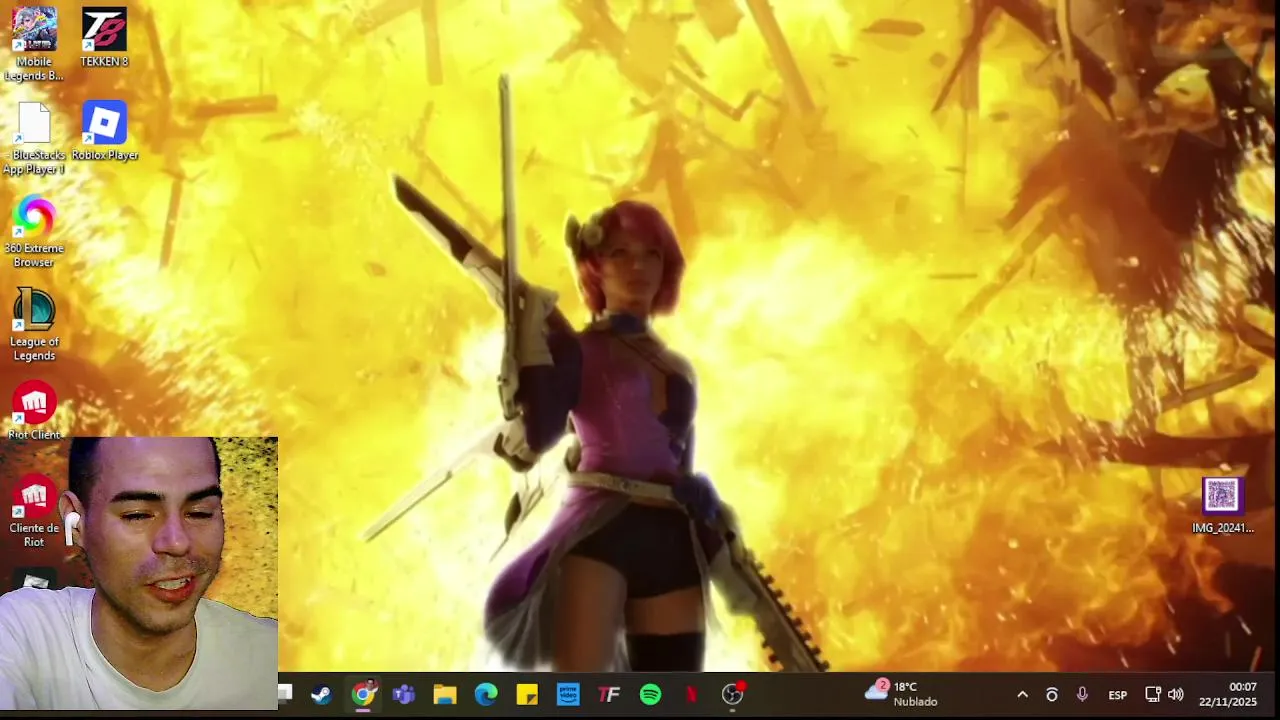Open the Roblox Player desktop icon

click(104, 131)
